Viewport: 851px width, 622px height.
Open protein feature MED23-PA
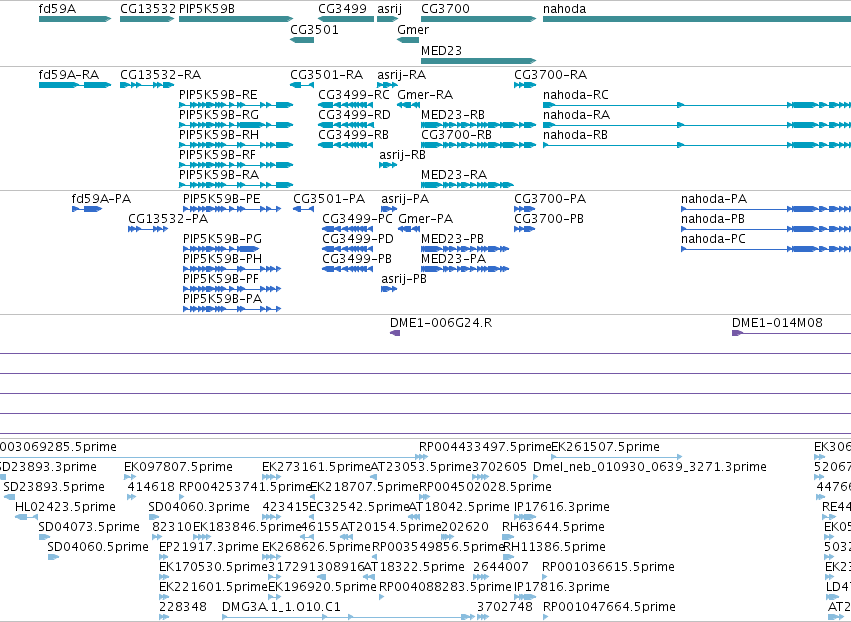tap(465, 269)
